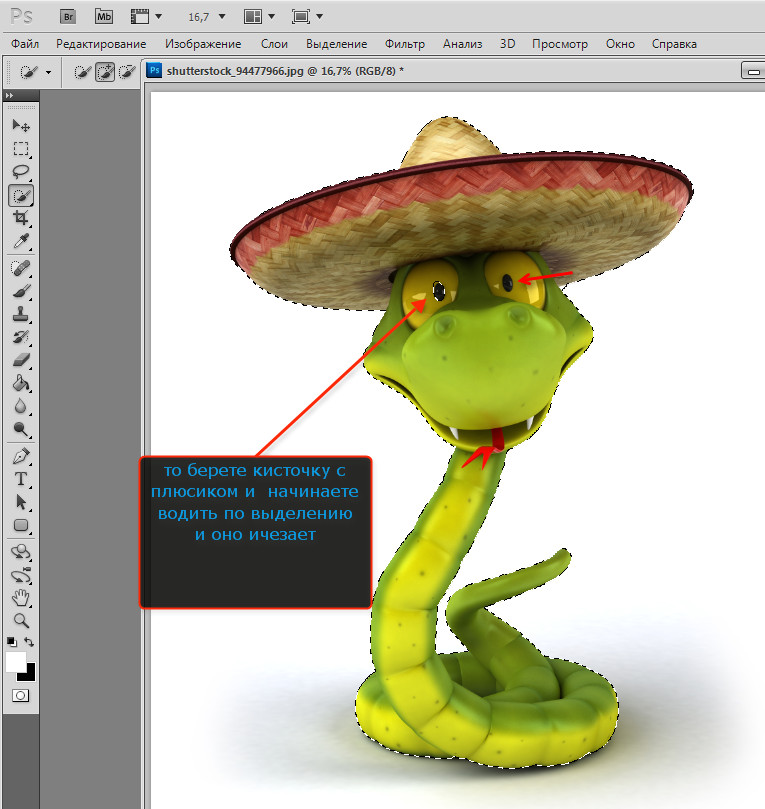The width and height of the screenshot is (765, 809).
Task: Toggle Subtract from selection brush mode
Action: click(126, 72)
